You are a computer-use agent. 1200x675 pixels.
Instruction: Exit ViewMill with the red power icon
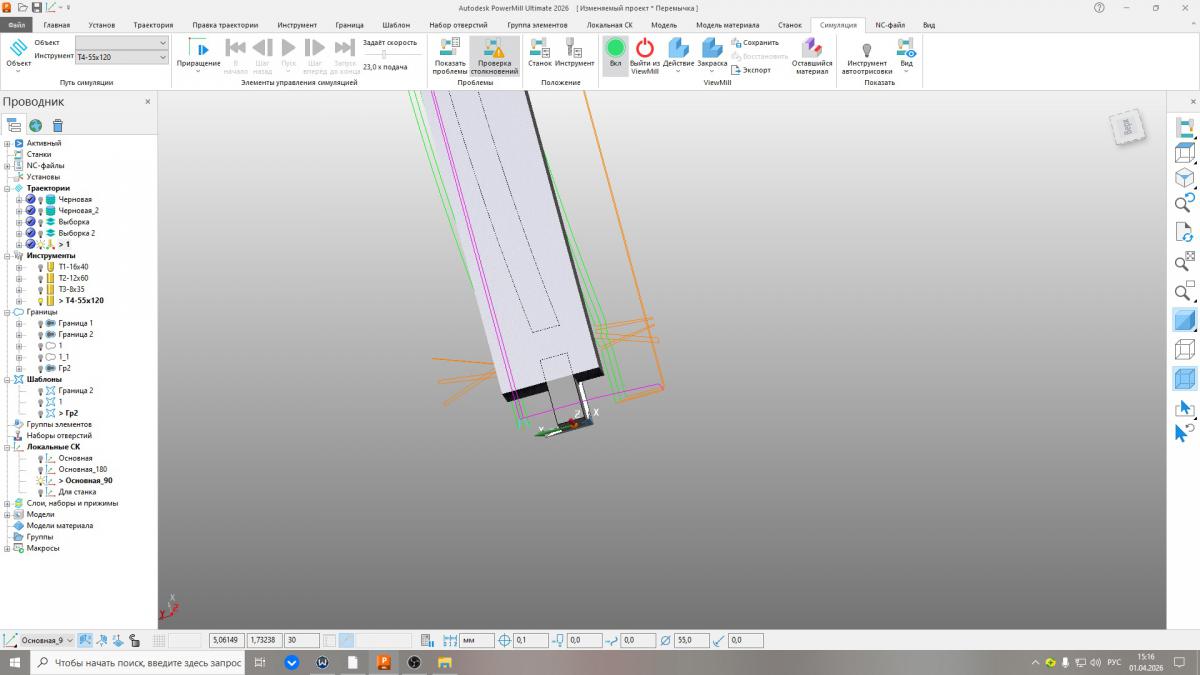(x=645, y=48)
